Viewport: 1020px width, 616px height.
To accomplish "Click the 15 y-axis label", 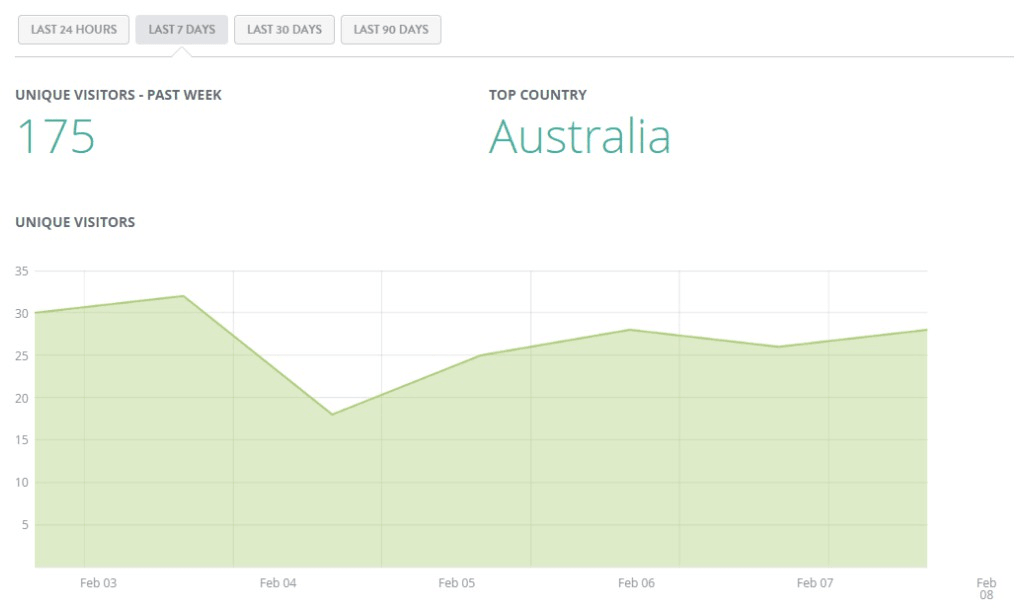I will point(21,440).
